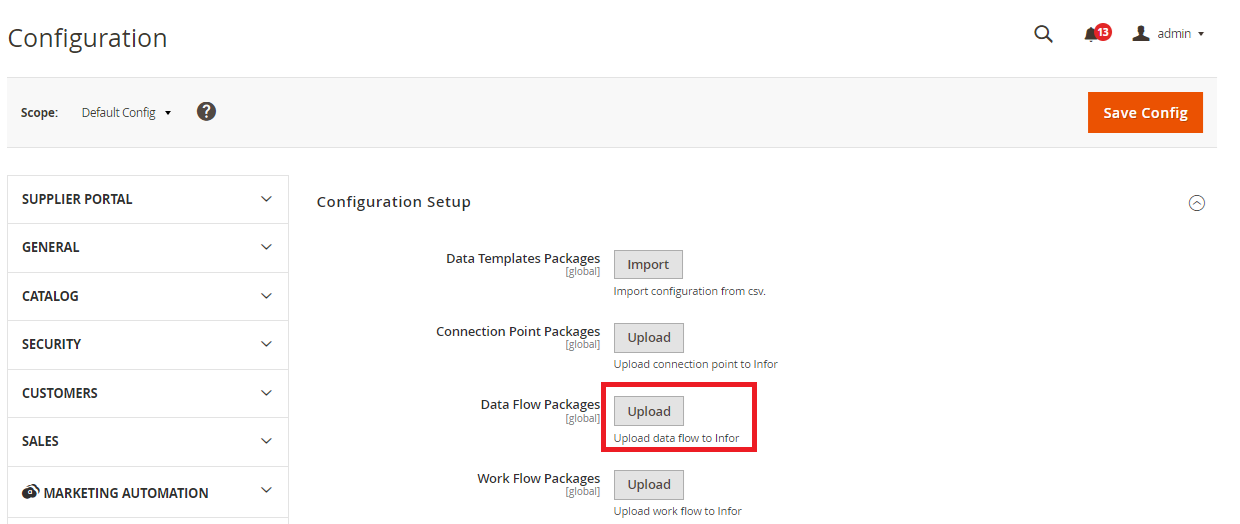Click 'Import configuration from csv.' note
Screen dimensions: 1240x524
pyautogui.click(x=690, y=291)
